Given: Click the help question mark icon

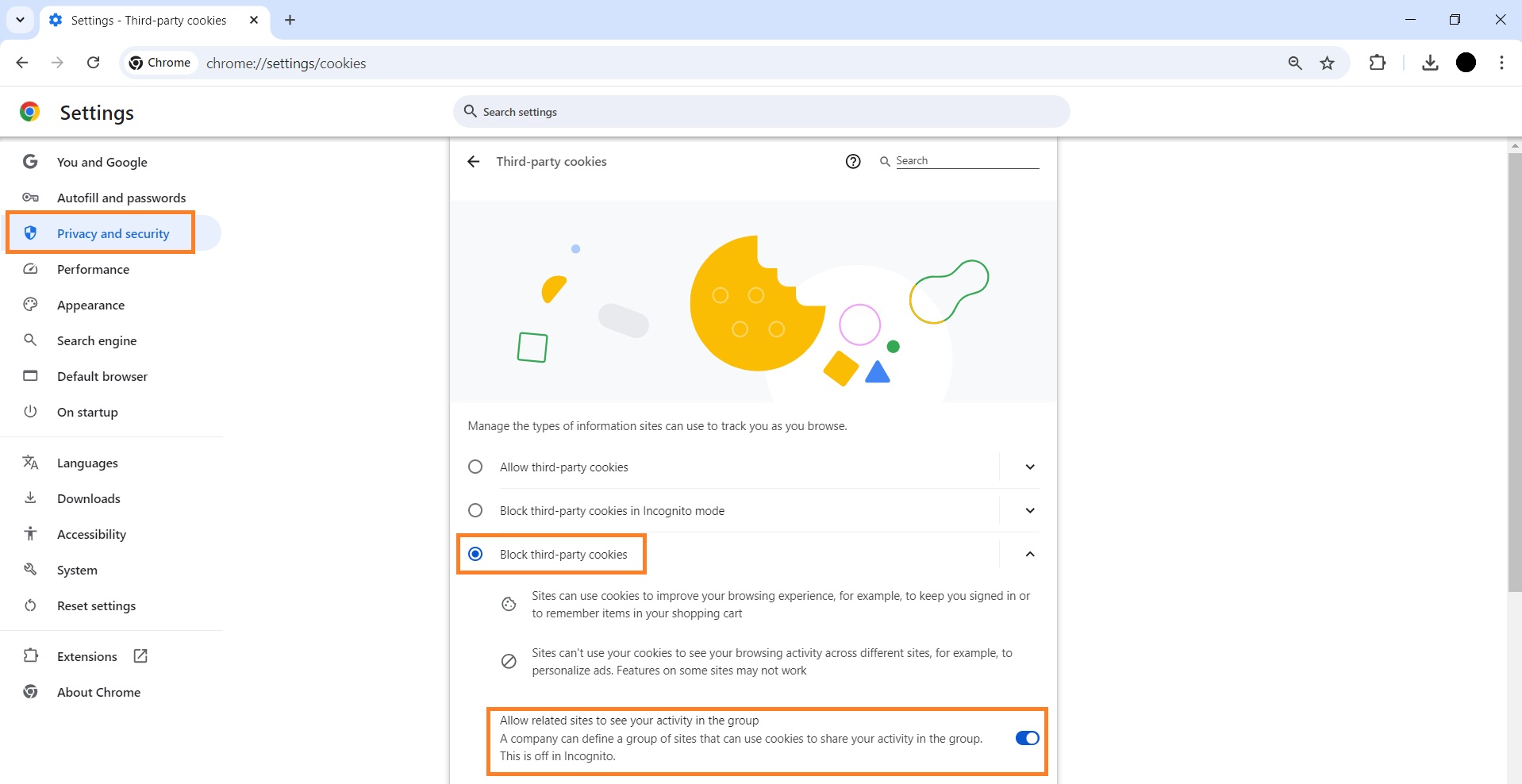Looking at the screenshot, I should [853, 161].
